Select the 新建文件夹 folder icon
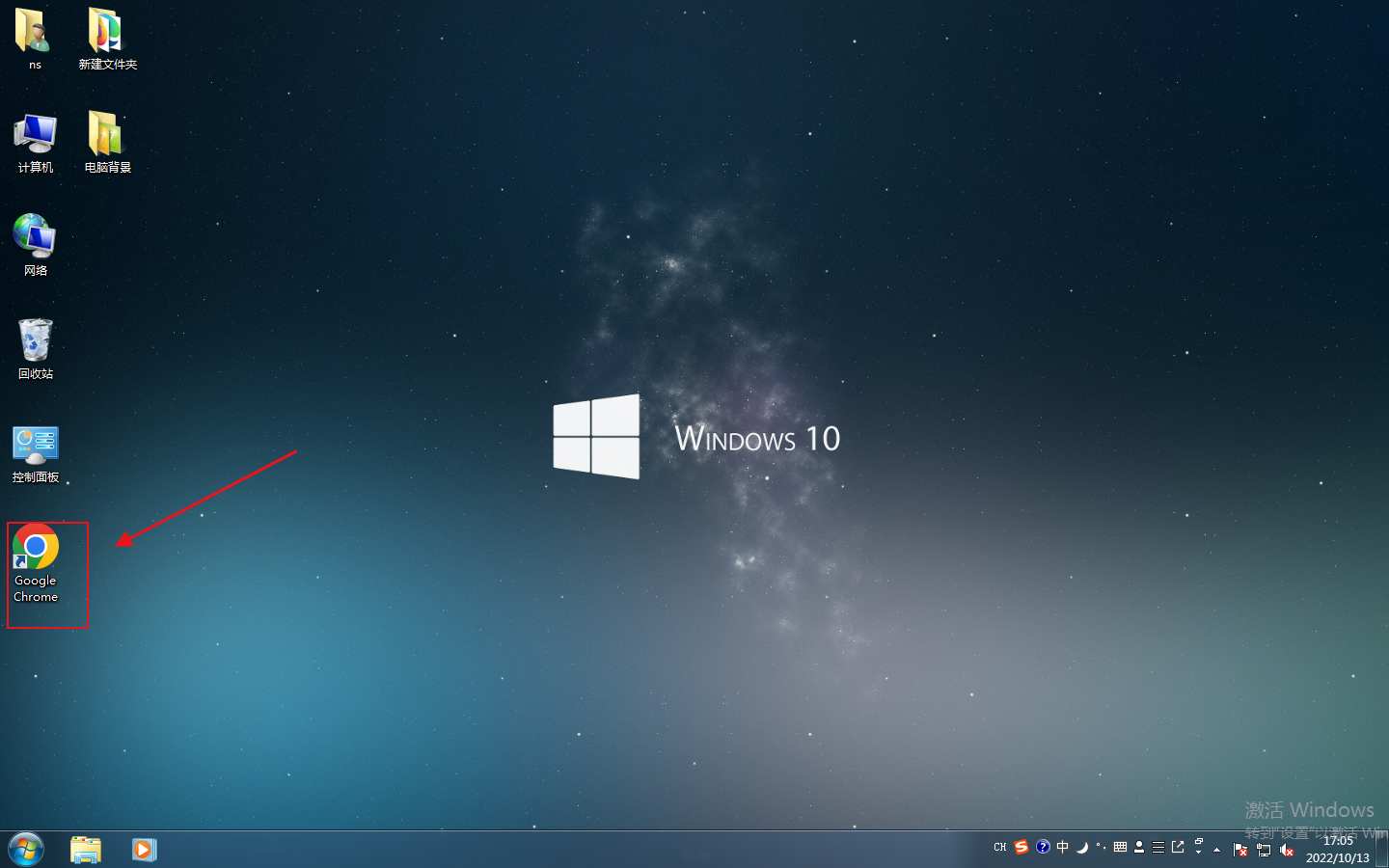Image resolution: width=1389 pixels, height=868 pixels. [107, 39]
